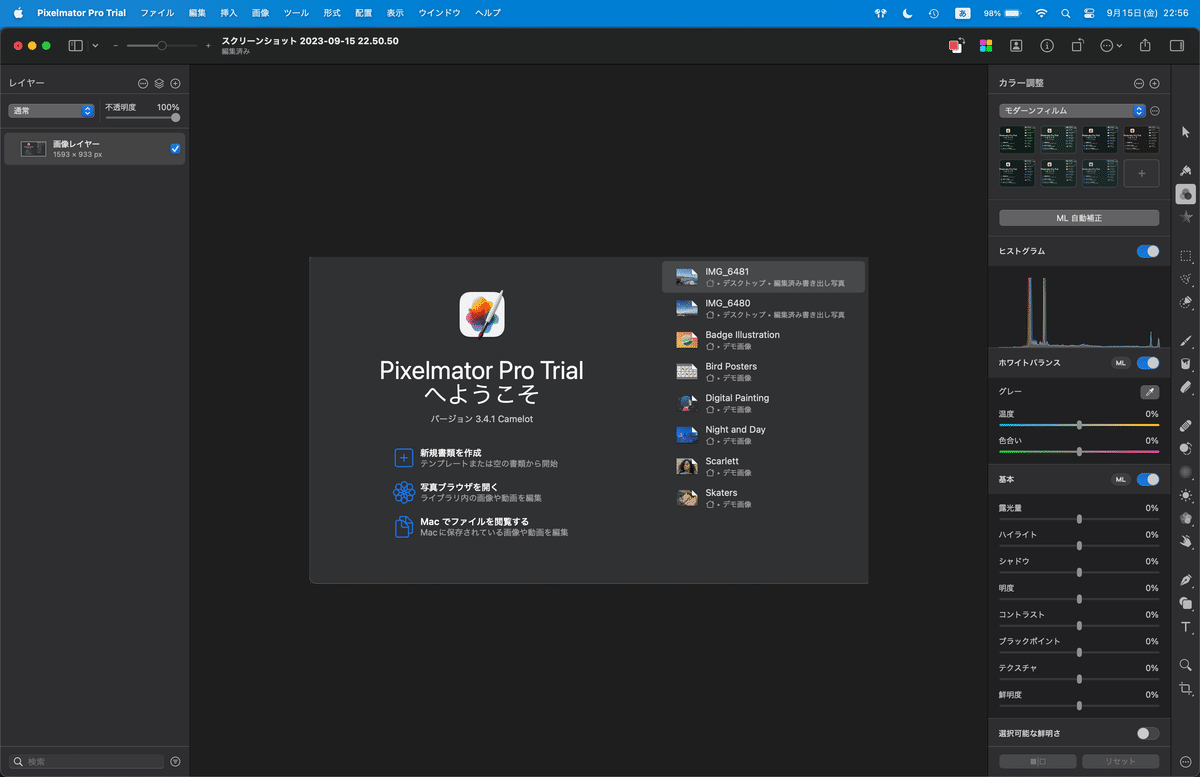Pick gray point with the eyedropper
The height and width of the screenshot is (777, 1200).
pyautogui.click(x=1149, y=392)
